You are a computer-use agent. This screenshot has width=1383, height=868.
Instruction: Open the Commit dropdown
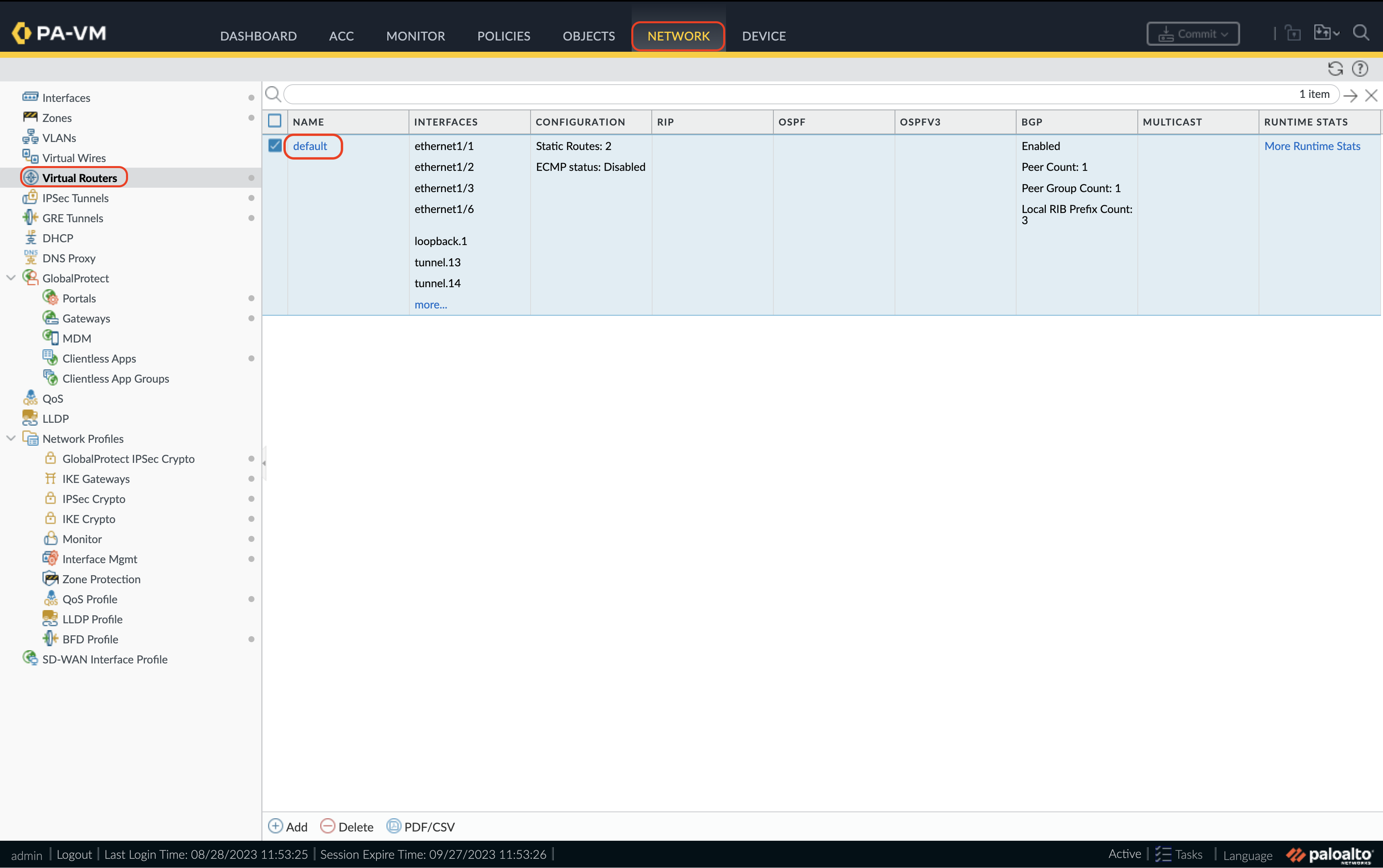[x=1193, y=34]
